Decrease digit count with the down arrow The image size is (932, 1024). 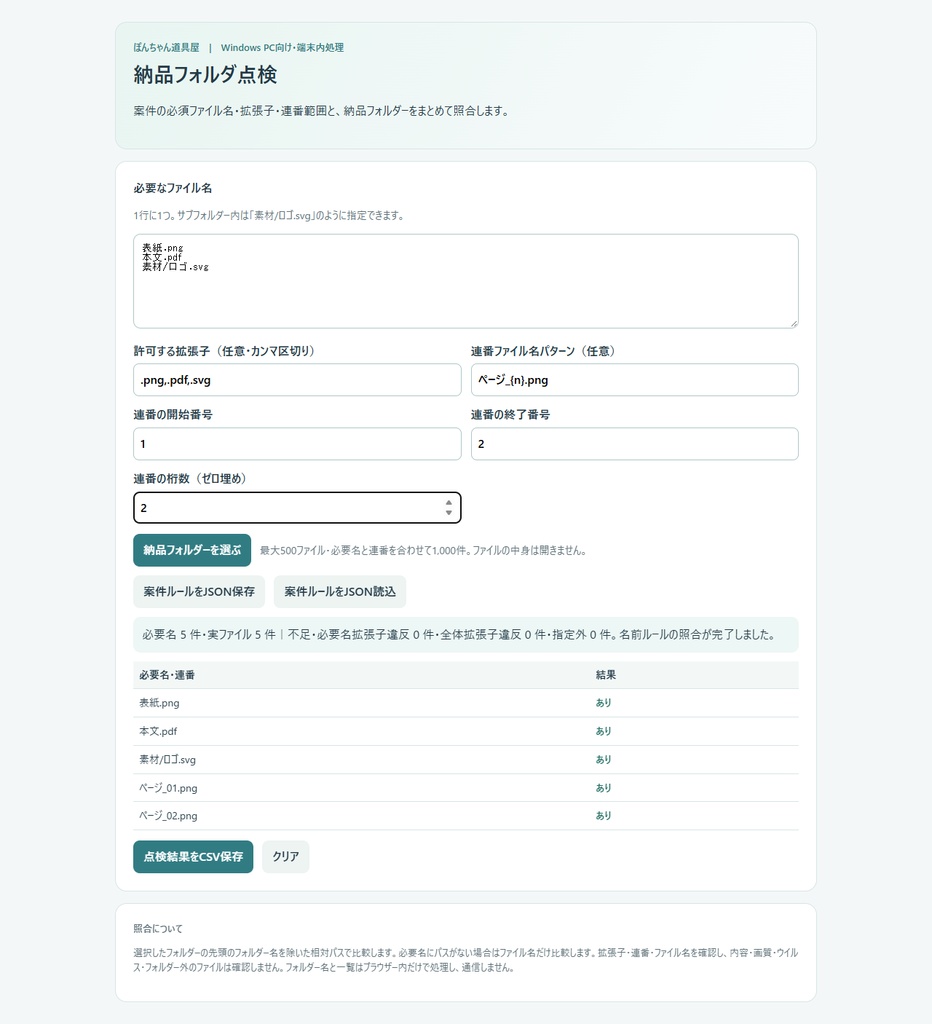[x=449, y=513]
